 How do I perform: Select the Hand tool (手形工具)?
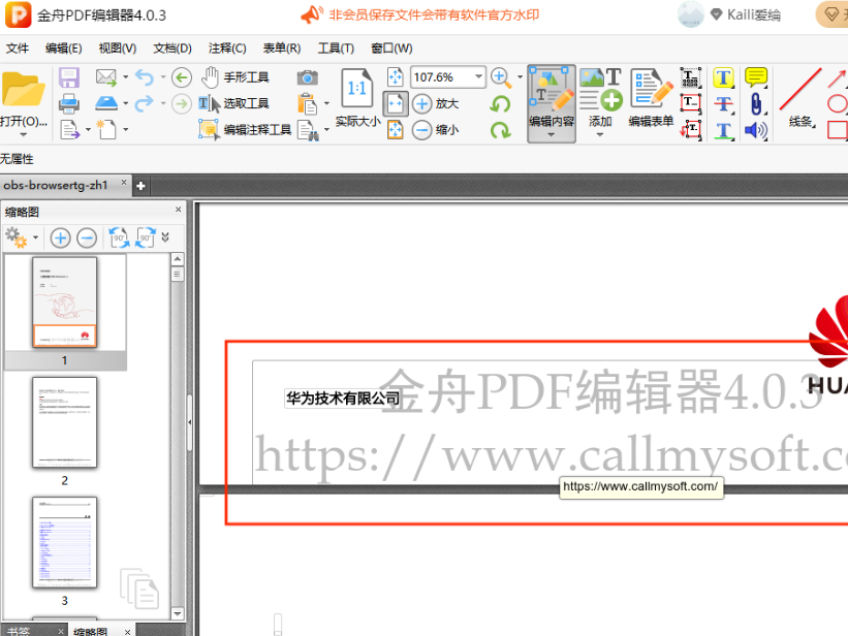coord(235,77)
